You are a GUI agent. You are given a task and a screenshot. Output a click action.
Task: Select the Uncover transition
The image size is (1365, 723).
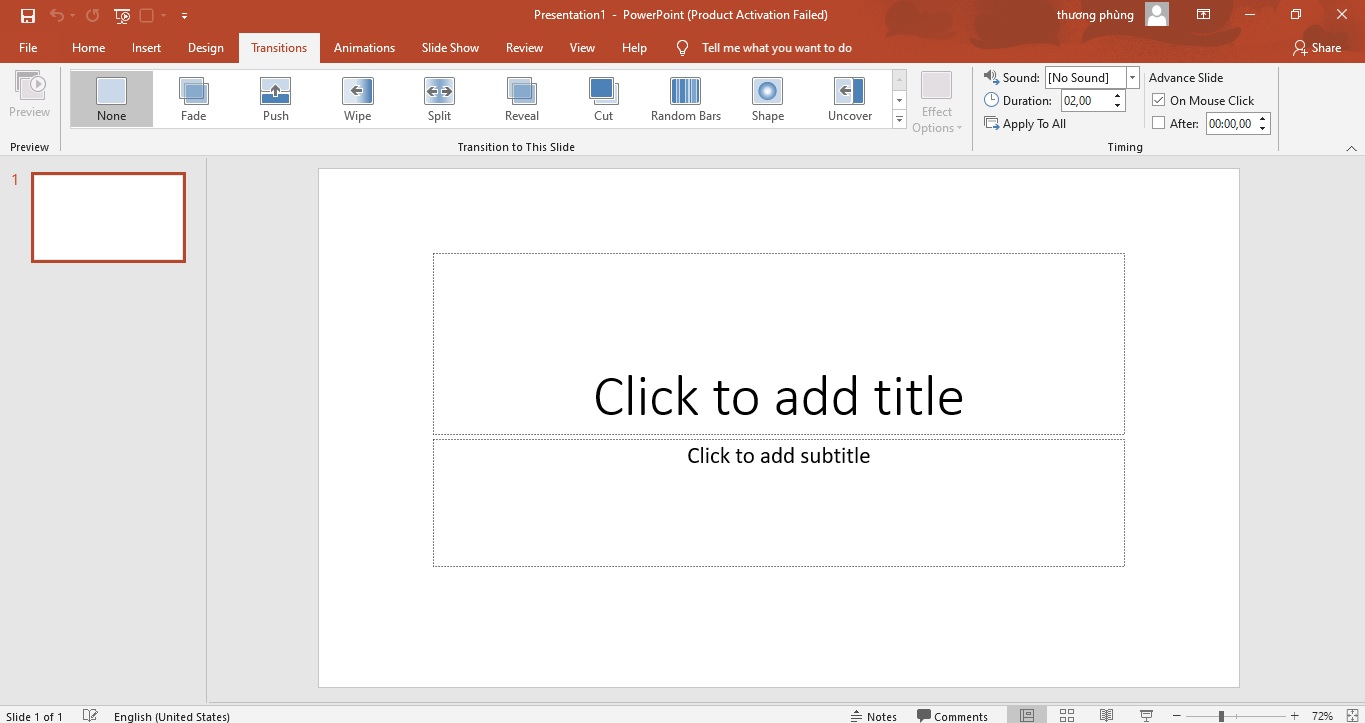point(849,97)
